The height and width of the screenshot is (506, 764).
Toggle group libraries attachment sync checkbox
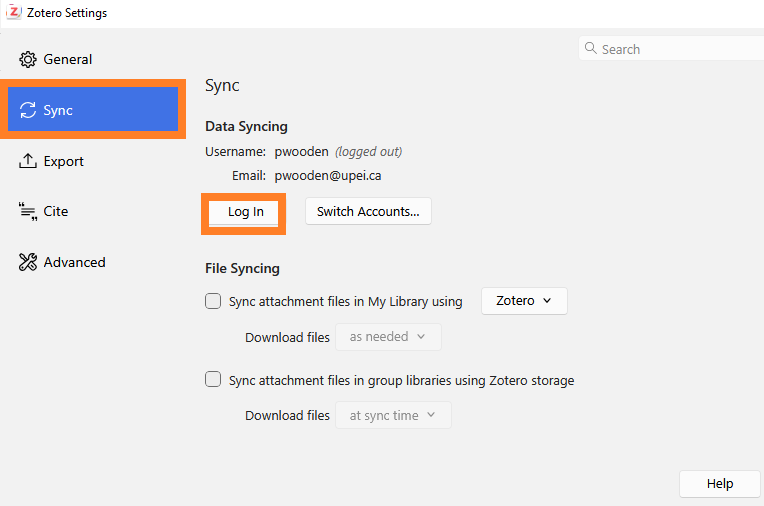tap(213, 380)
